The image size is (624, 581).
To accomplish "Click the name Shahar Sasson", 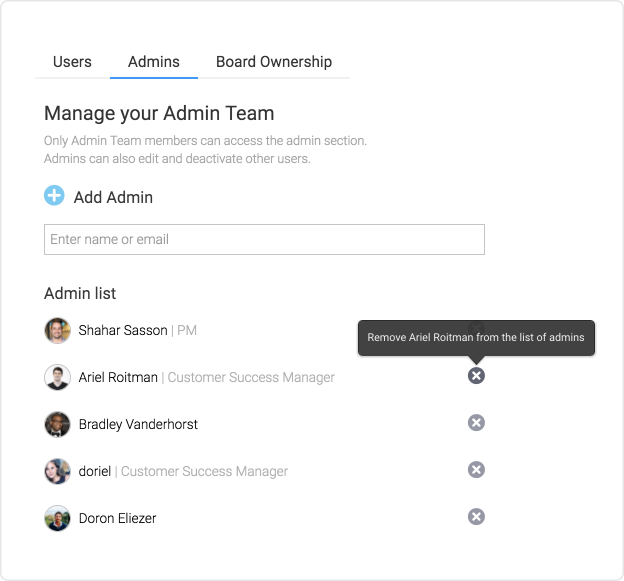I will click(x=123, y=330).
